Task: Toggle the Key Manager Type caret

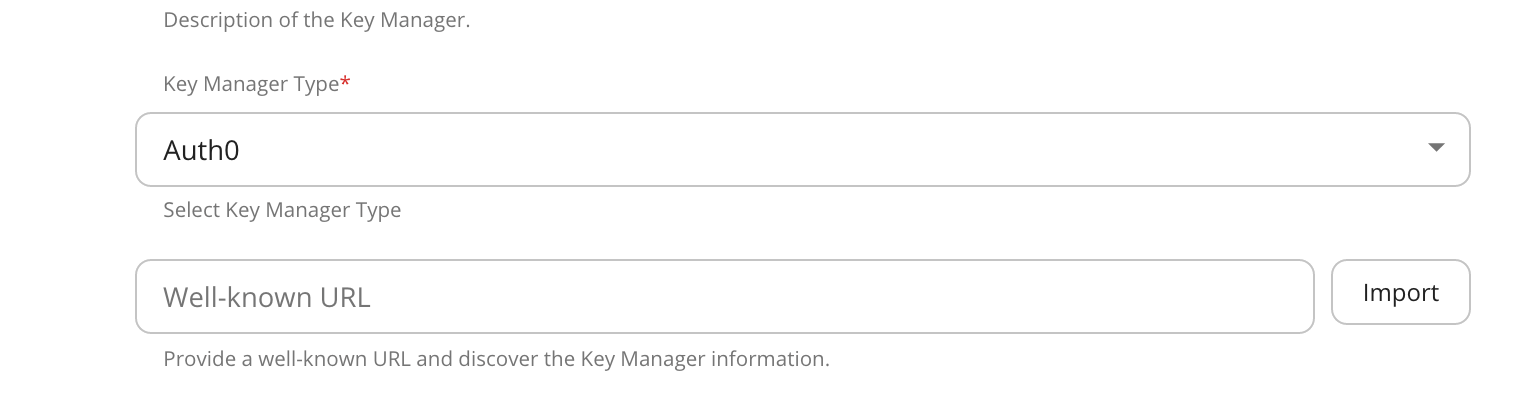Action: (x=1436, y=148)
